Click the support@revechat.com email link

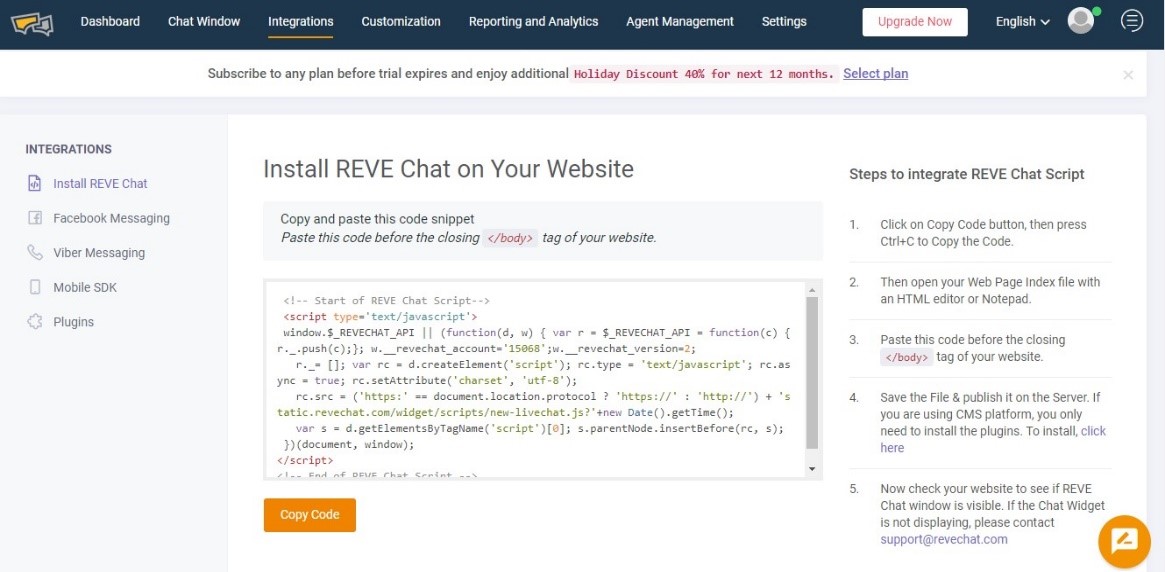pos(943,539)
